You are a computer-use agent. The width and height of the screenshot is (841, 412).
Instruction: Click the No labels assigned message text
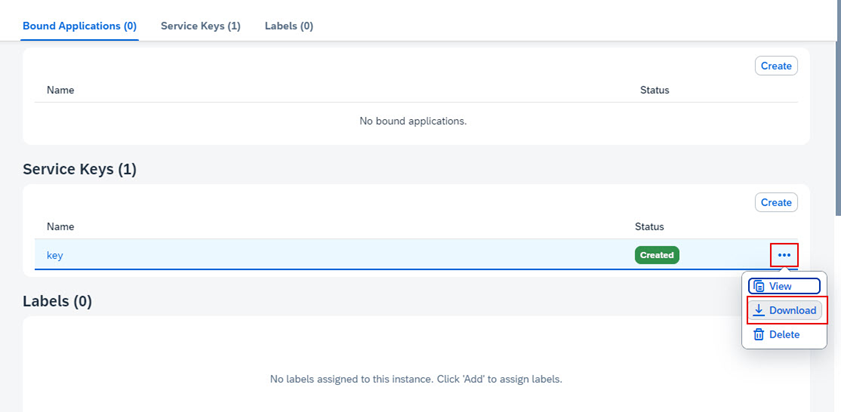415,379
